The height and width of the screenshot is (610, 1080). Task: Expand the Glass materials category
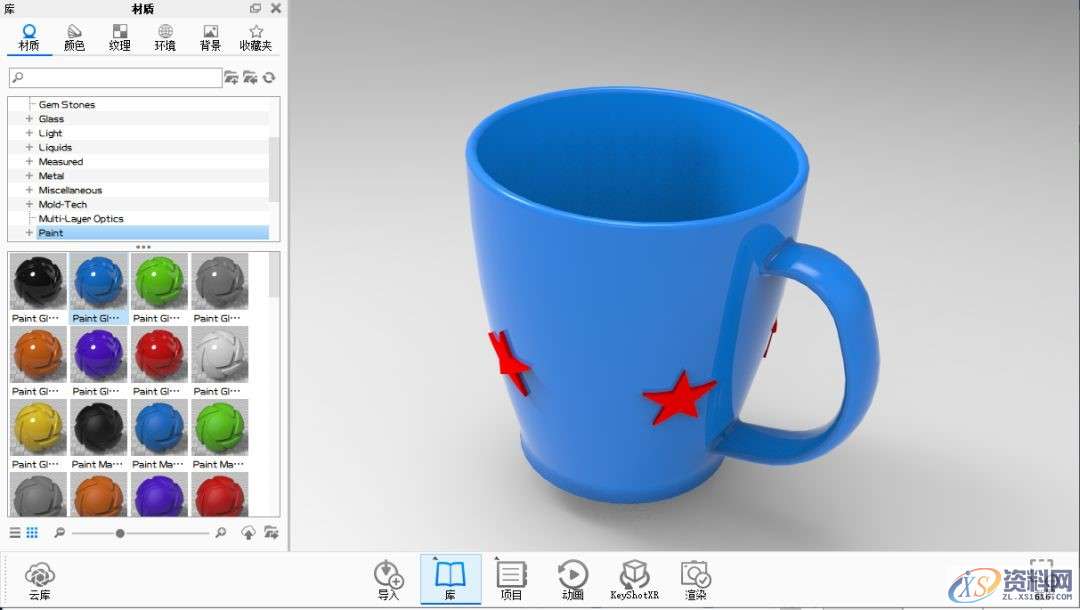pos(27,118)
